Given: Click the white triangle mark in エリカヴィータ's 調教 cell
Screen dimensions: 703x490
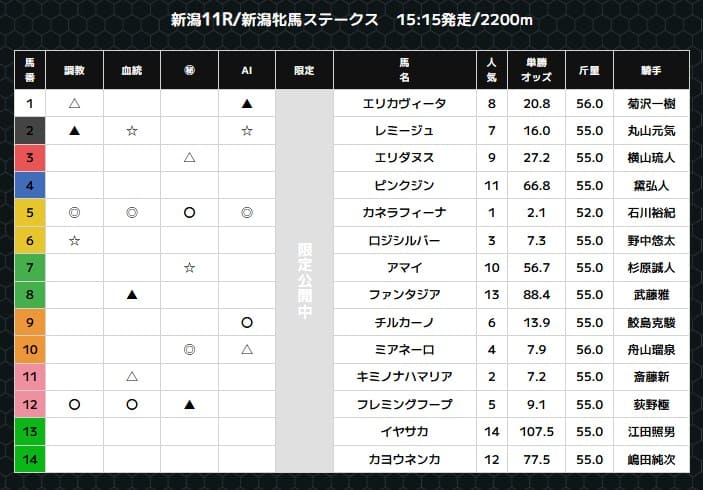Looking at the screenshot, I should click(x=74, y=103).
